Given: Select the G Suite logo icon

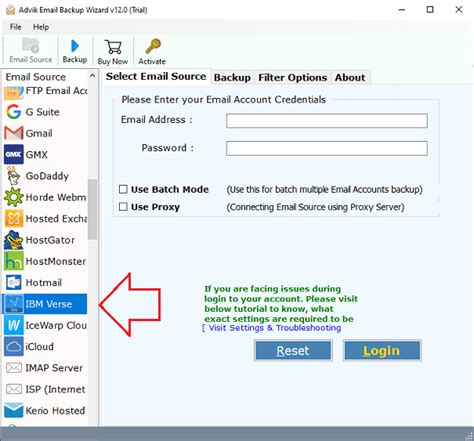Looking at the screenshot, I should tap(14, 112).
